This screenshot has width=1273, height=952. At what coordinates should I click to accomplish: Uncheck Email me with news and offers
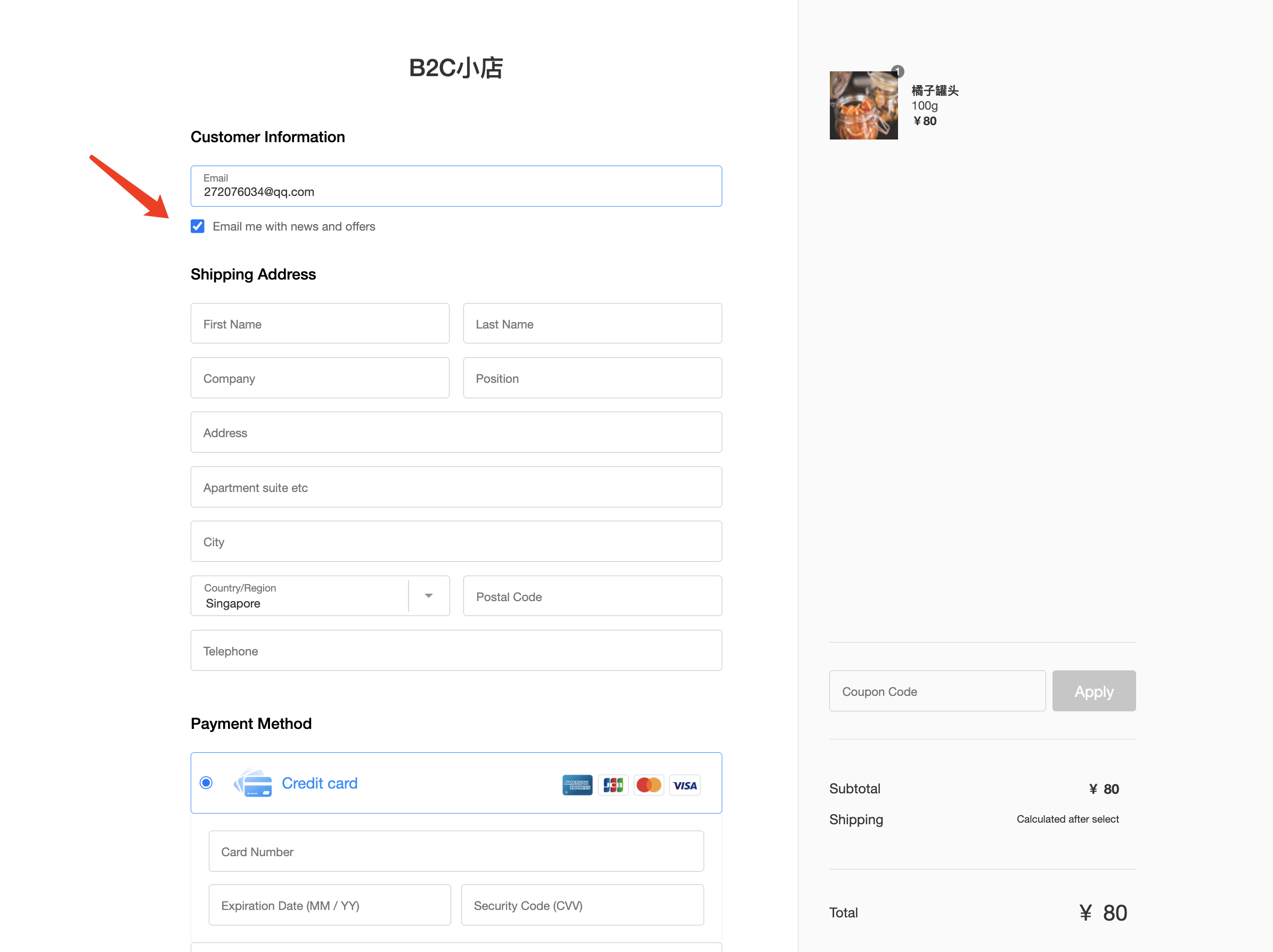coord(198,226)
